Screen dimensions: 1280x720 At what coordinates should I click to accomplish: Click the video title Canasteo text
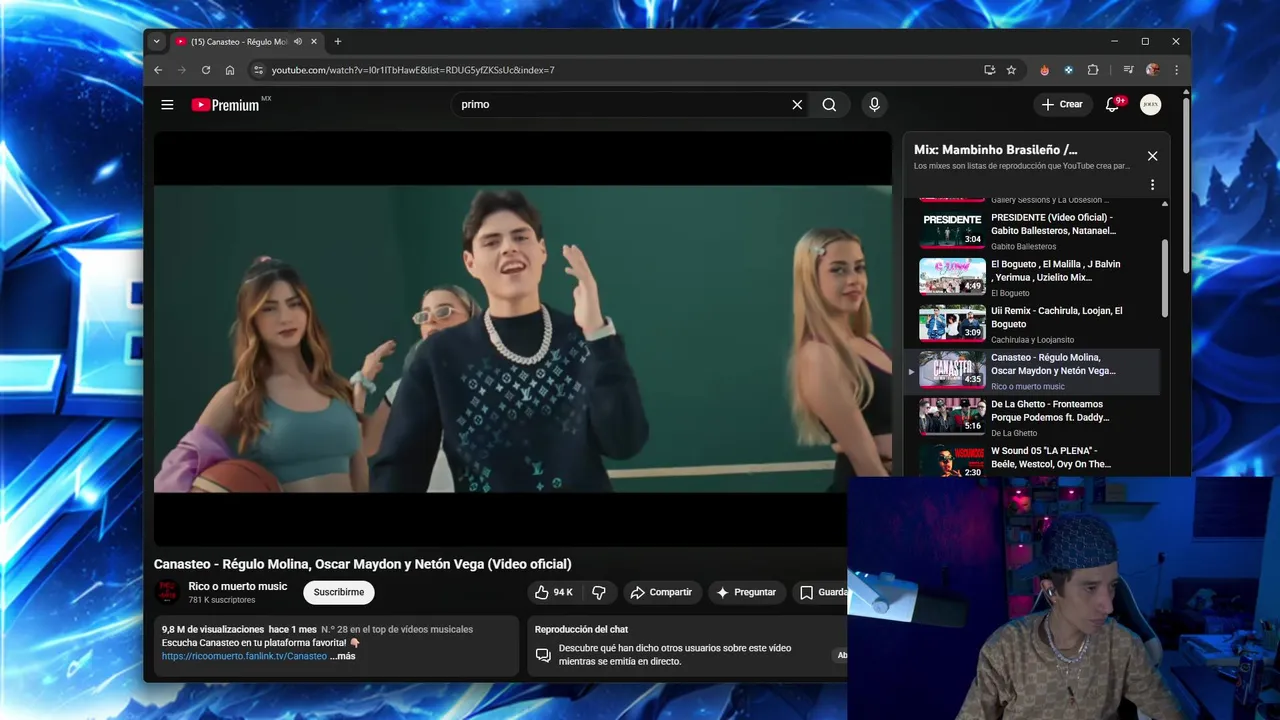pos(362,564)
